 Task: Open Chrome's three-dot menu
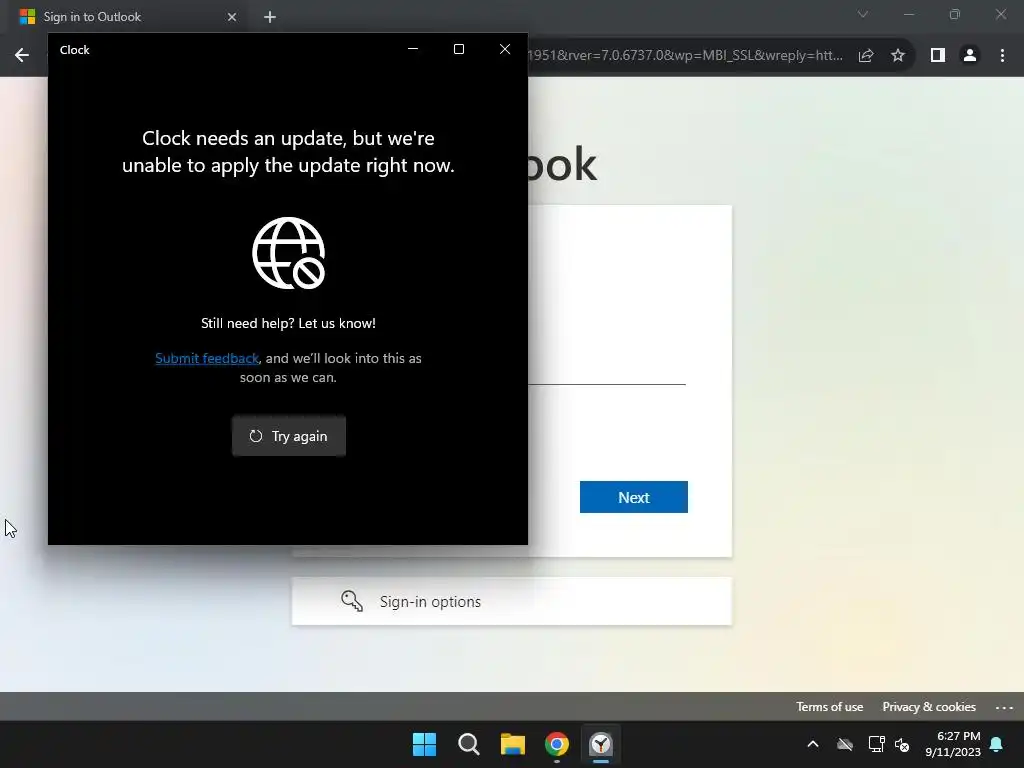click(x=1002, y=56)
